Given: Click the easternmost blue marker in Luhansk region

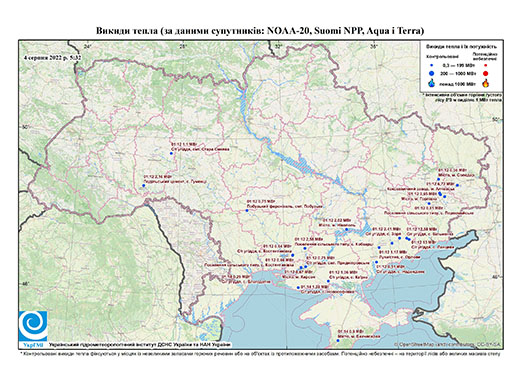Looking at the screenshot, I should [457, 185].
